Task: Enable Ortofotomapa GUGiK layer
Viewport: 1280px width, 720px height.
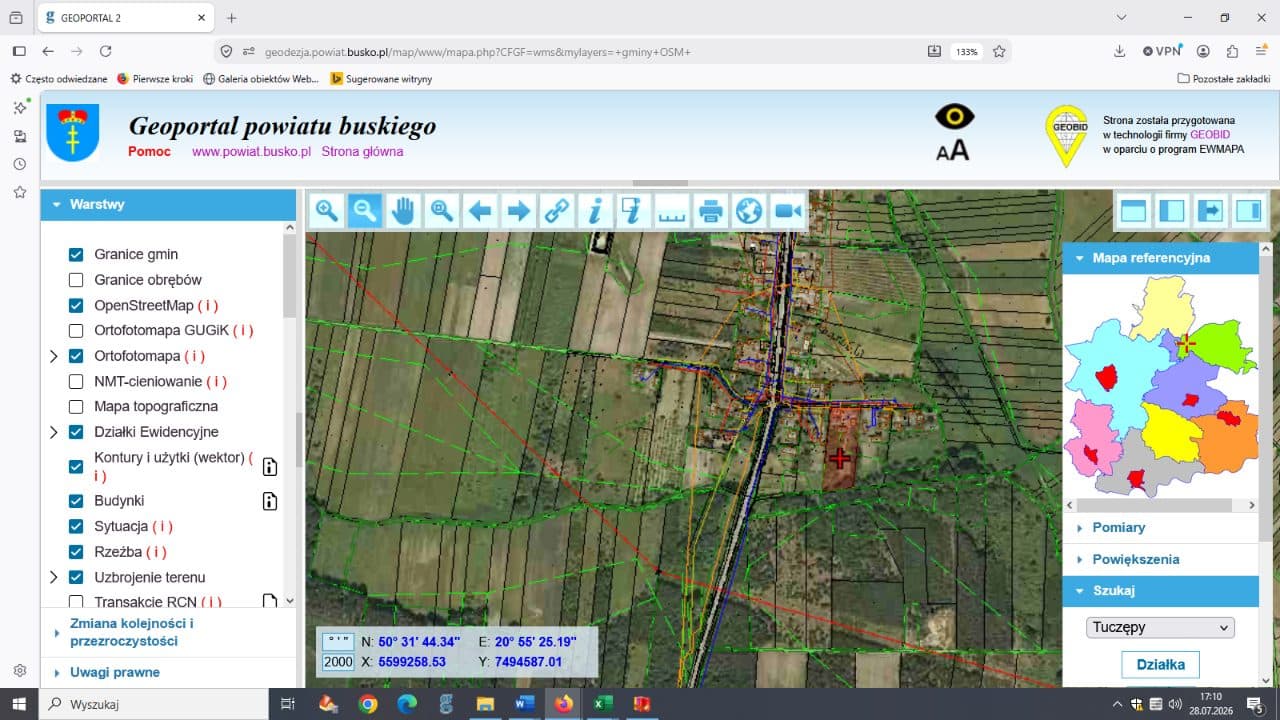Action: pyautogui.click(x=76, y=330)
